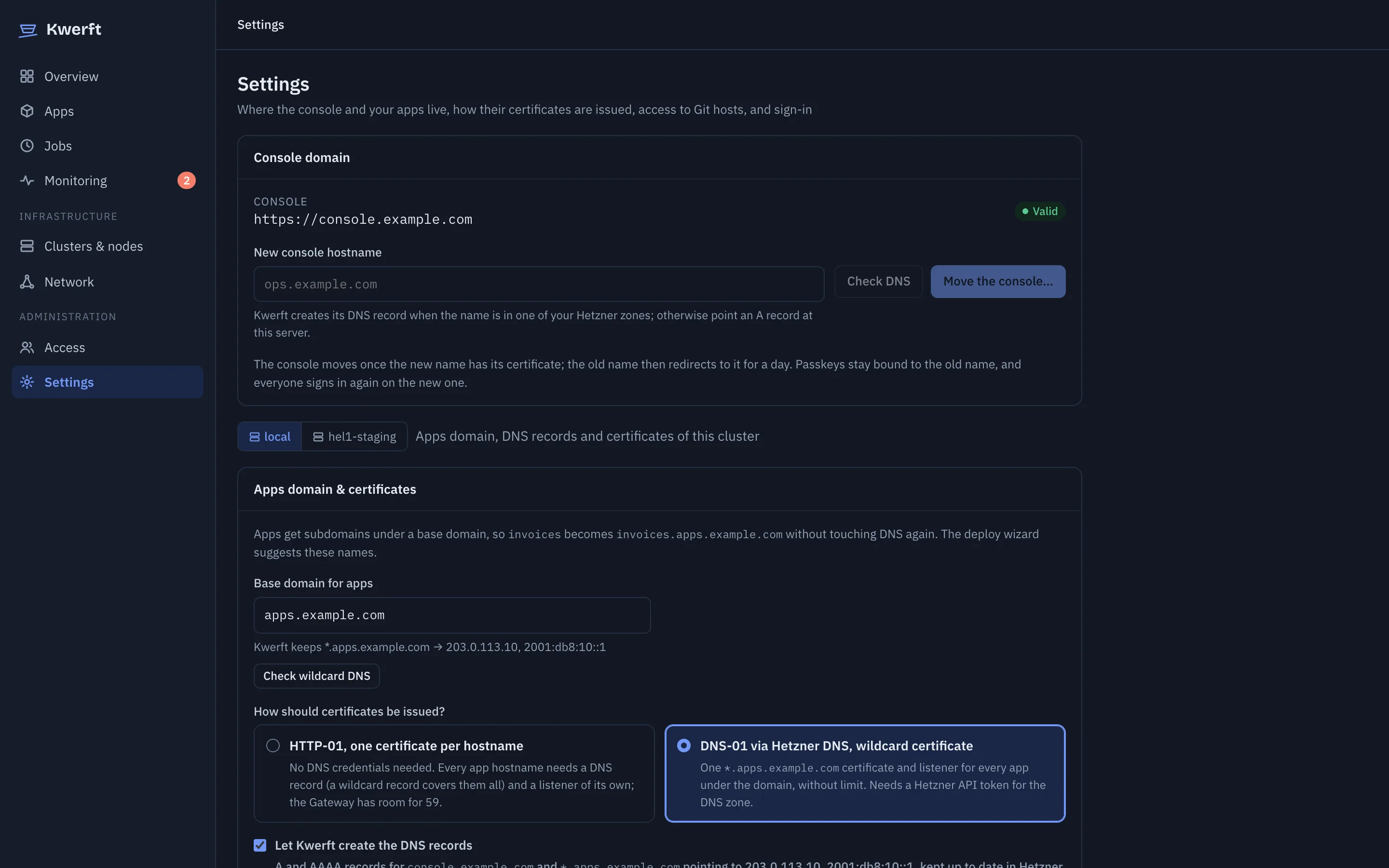
Task: Click the https://console.example.com URL text
Action: (363, 219)
